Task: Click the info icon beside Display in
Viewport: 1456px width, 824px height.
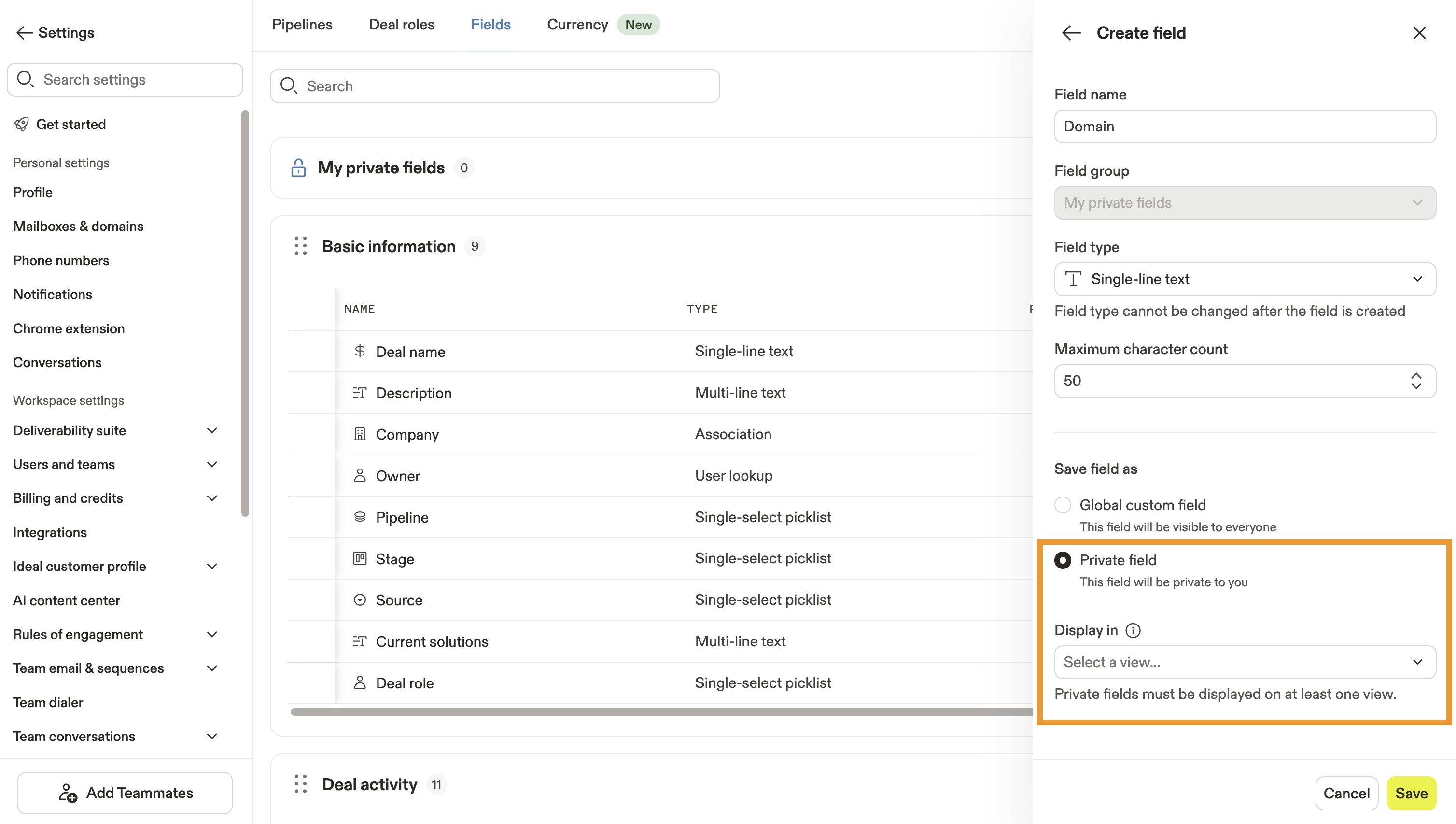Action: pos(1133,630)
